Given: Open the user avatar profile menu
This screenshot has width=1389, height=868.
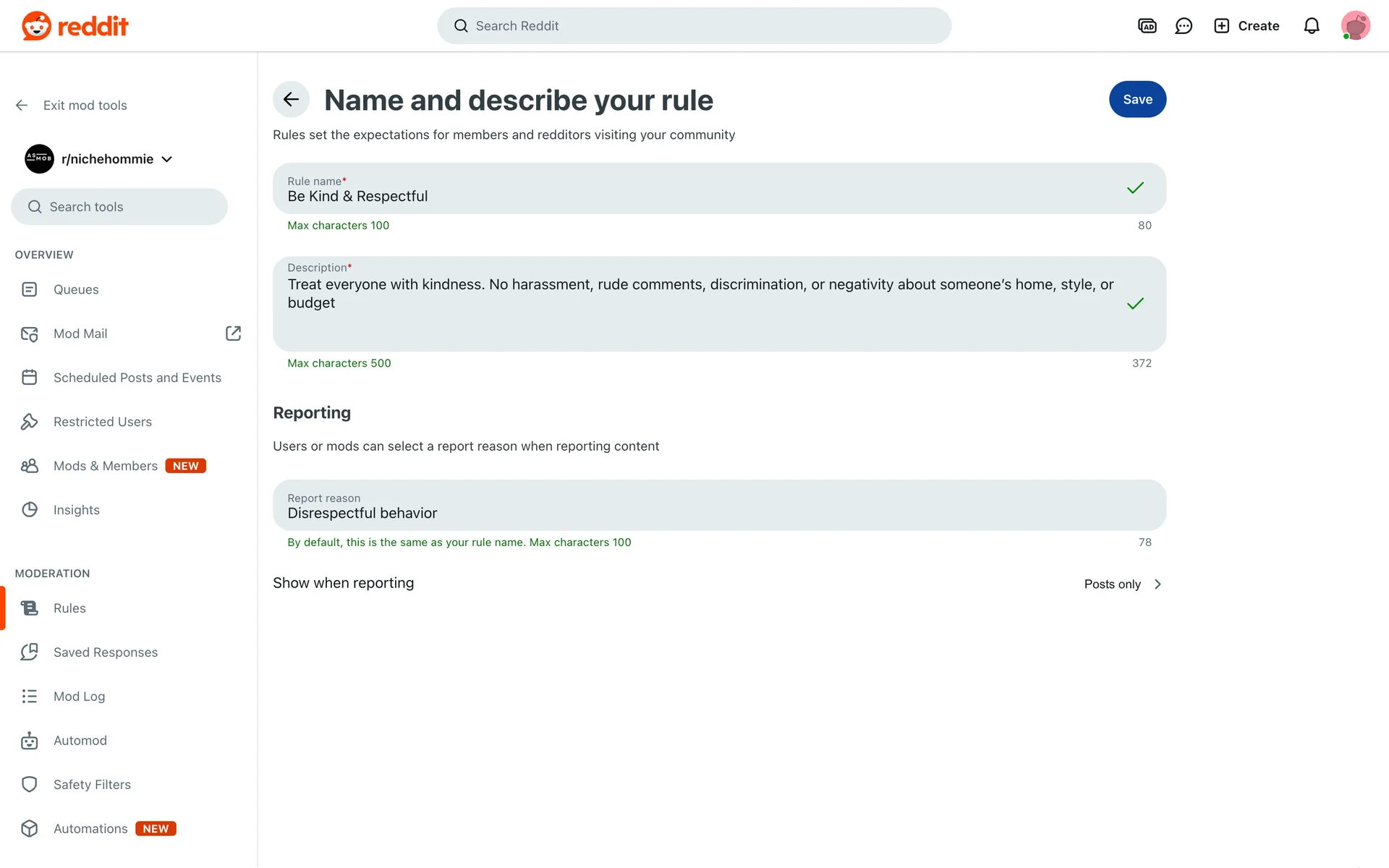Looking at the screenshot, I should click(1355, 26).
